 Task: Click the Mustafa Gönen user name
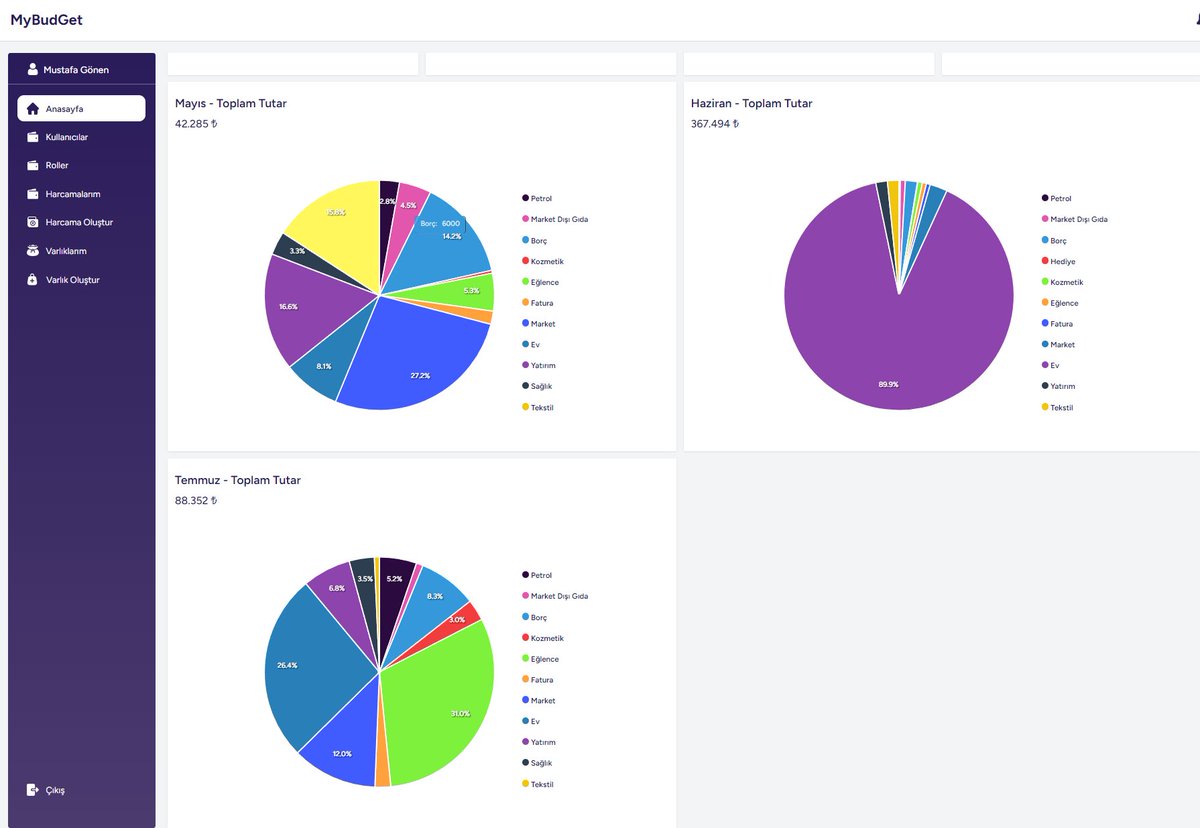(x=76, y=70)
